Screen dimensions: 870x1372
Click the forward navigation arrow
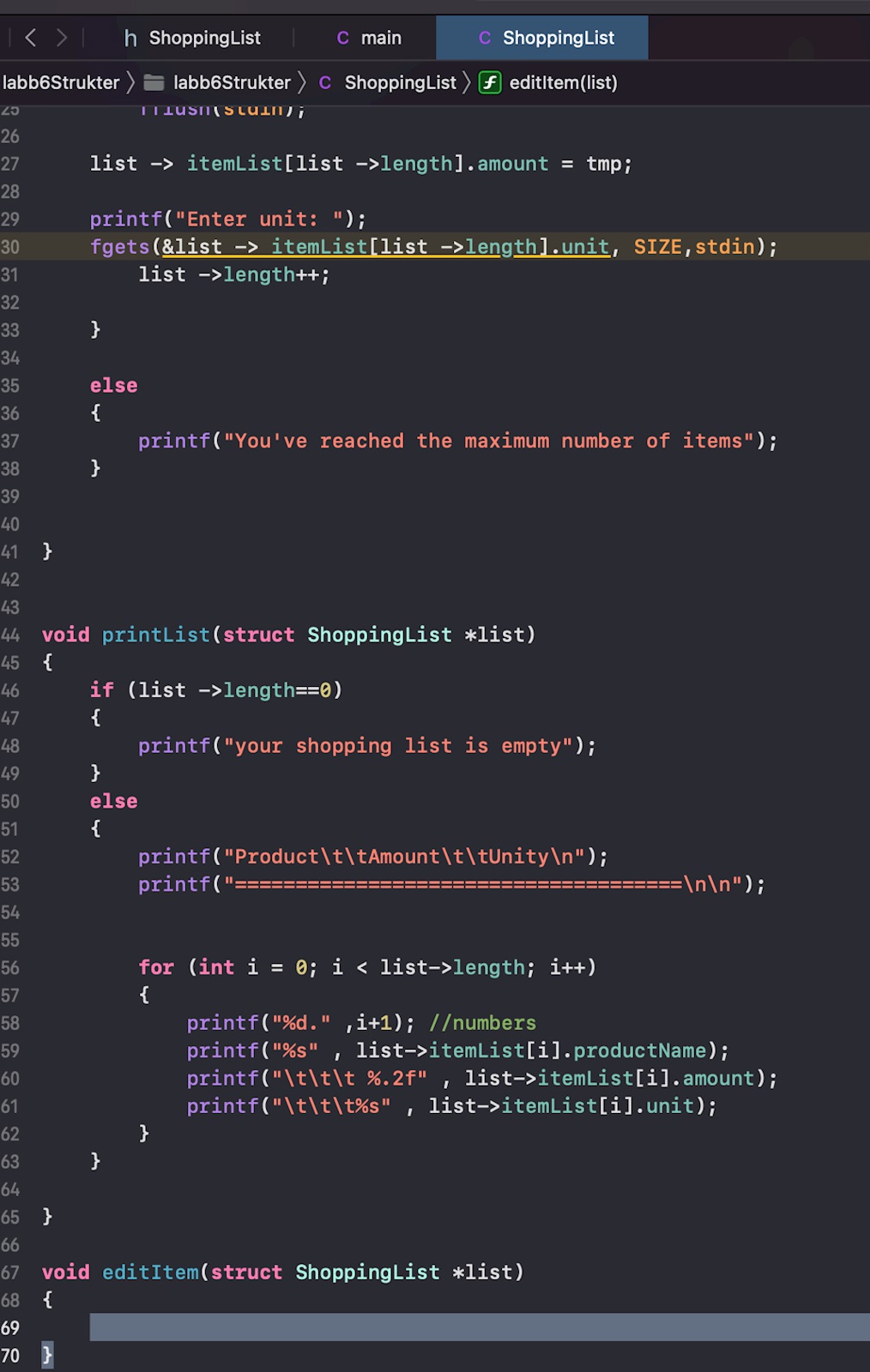tap(62, 38)
